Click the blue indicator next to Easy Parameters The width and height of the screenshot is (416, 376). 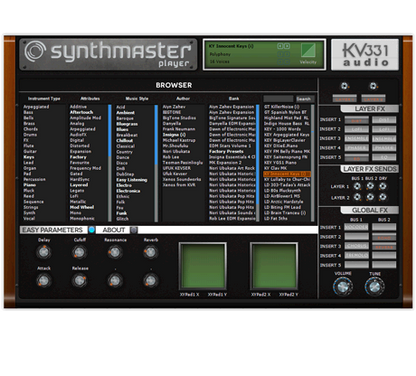click(92, 230)
